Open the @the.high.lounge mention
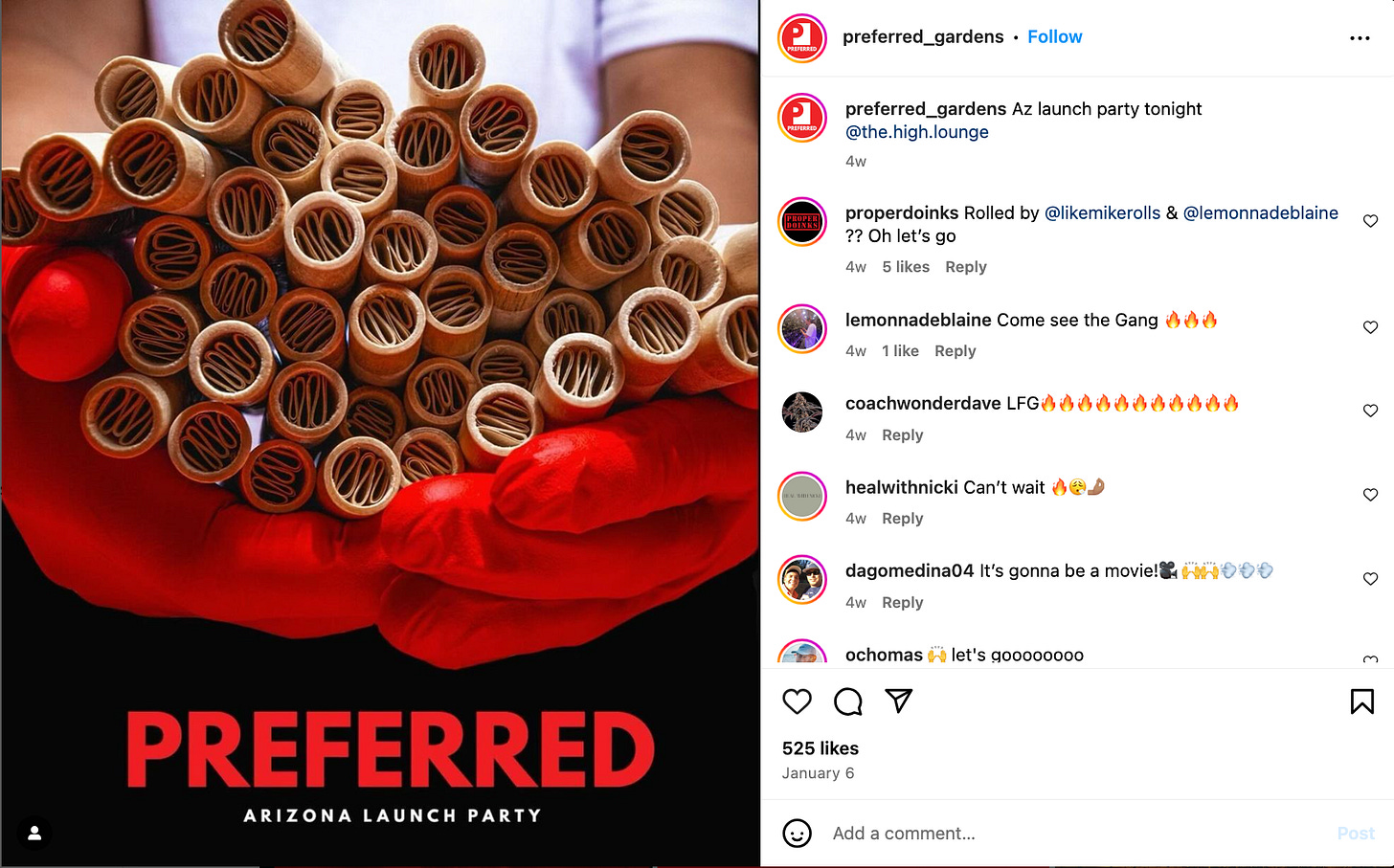The image size is (1394, 868). (x=916, y=132)
